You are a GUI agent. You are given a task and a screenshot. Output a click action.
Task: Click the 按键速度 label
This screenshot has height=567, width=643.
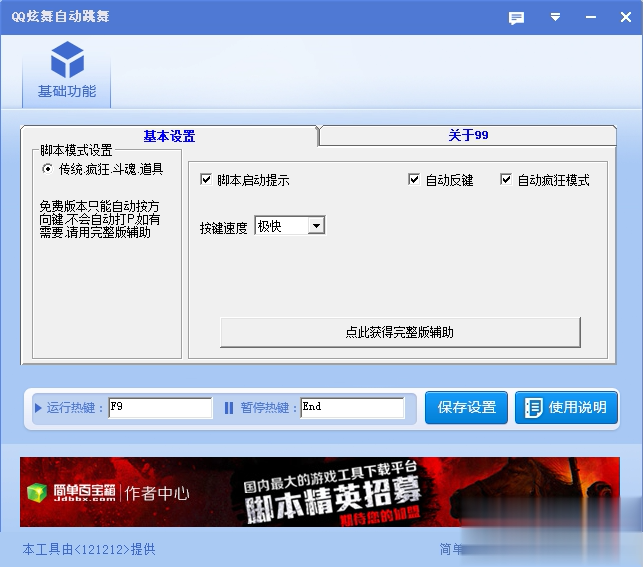point(223,228)
